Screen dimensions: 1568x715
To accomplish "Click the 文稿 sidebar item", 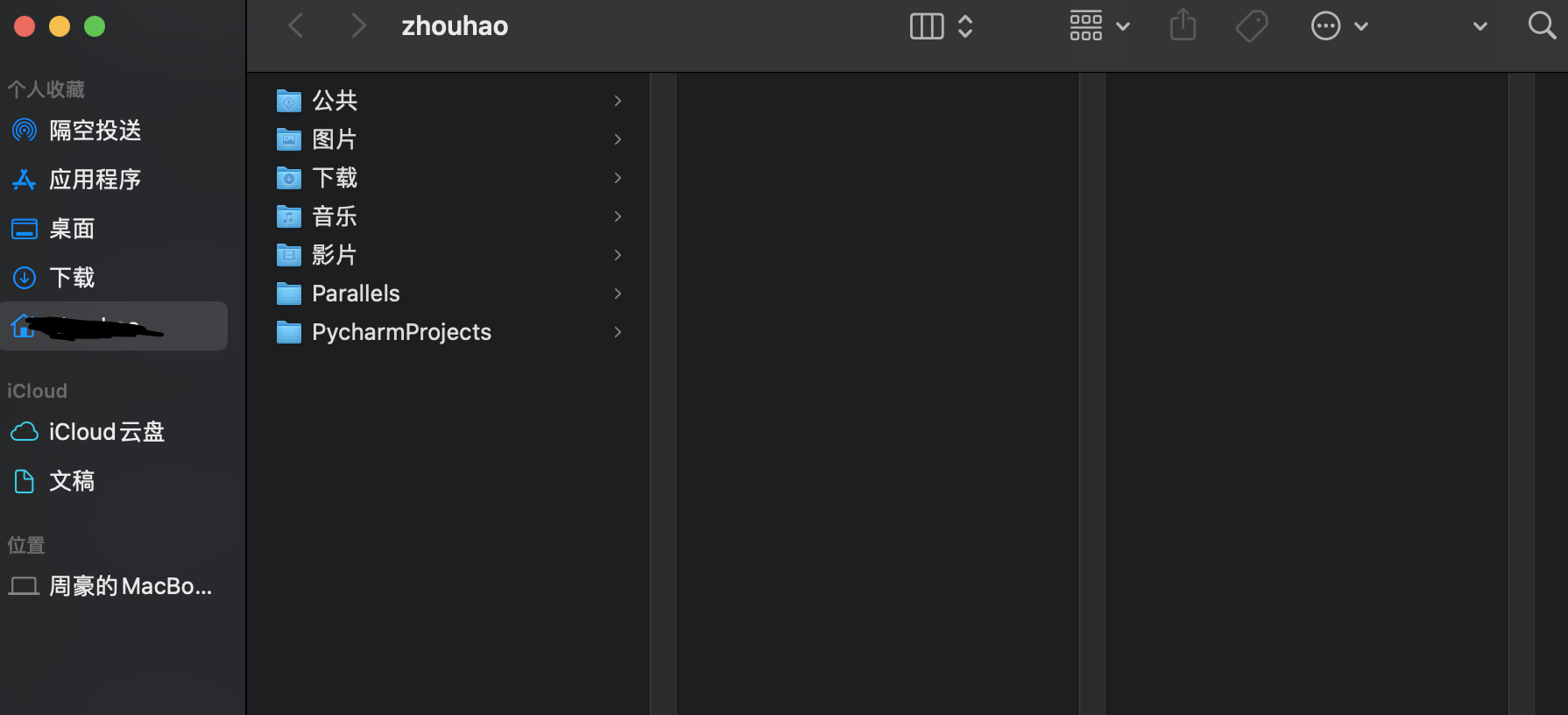I will (72, 481).
